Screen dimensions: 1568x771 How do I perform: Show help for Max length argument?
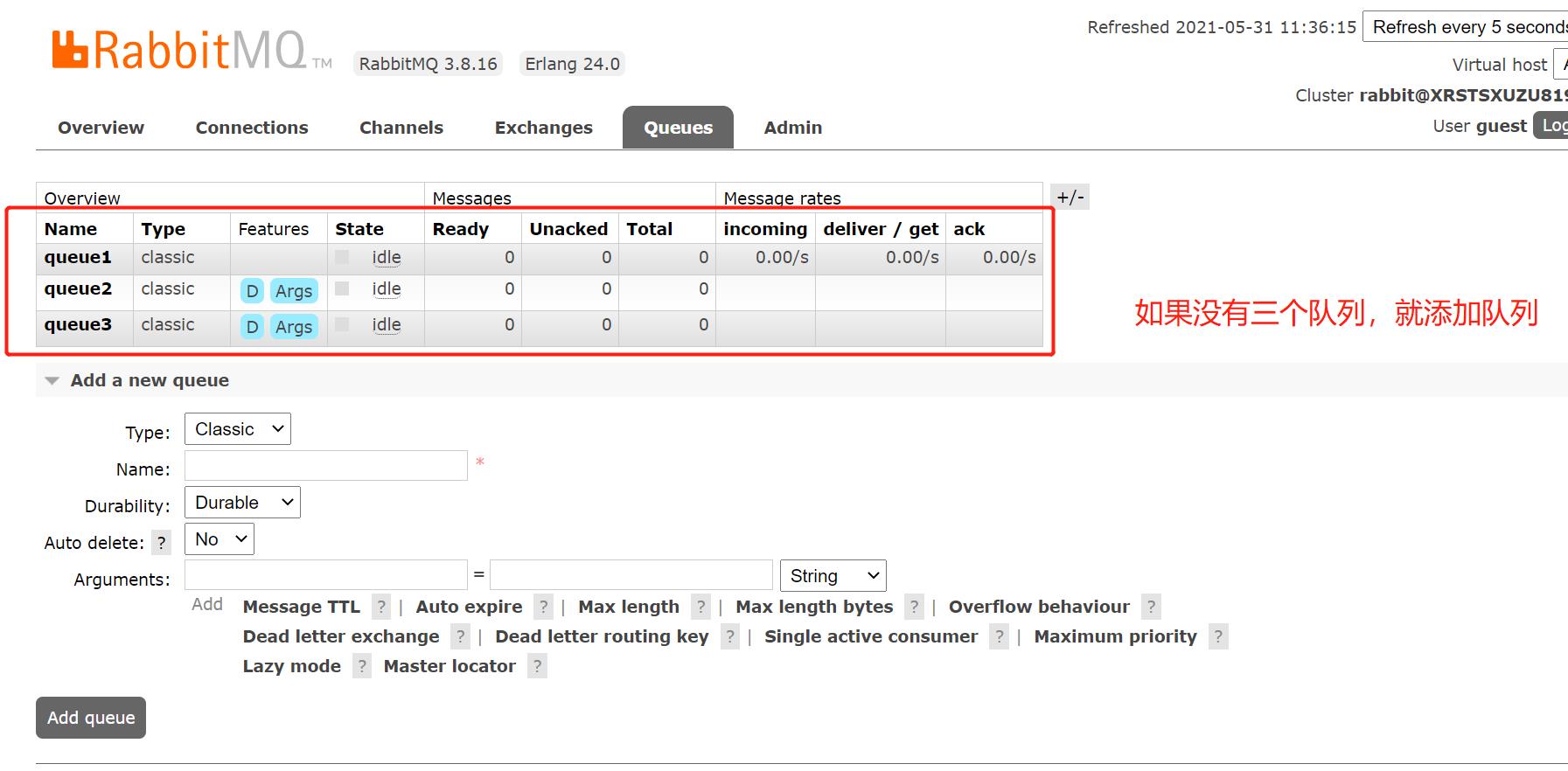point(700,607)
